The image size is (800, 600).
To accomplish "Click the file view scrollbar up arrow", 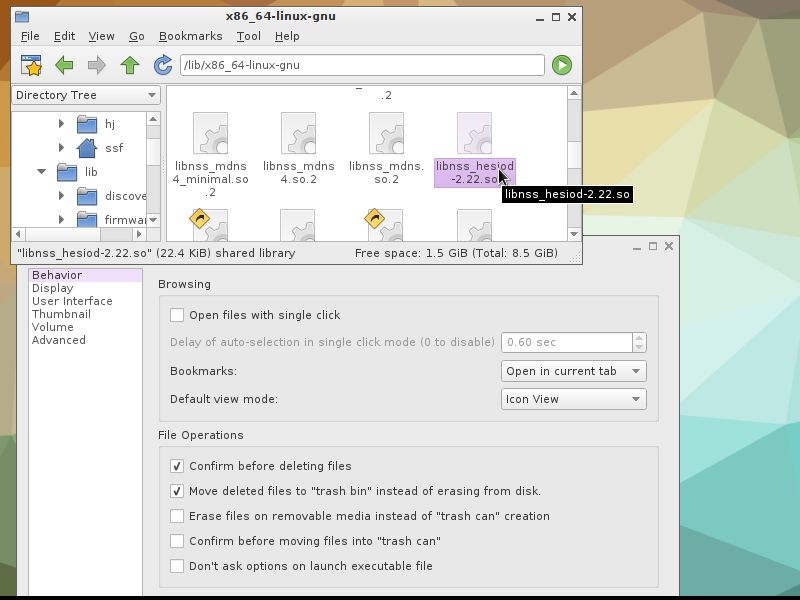I will 574,93.
